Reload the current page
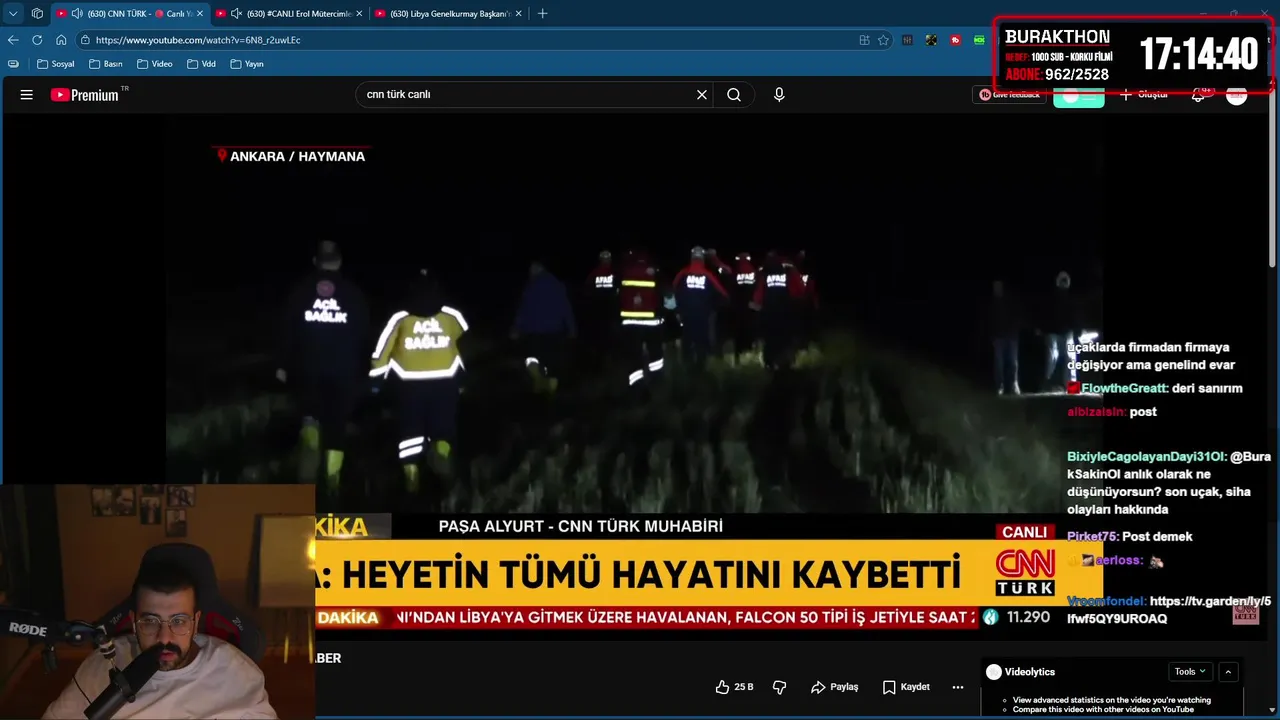The width and height of the screenshot is (1280, 720). coord(37,40)
